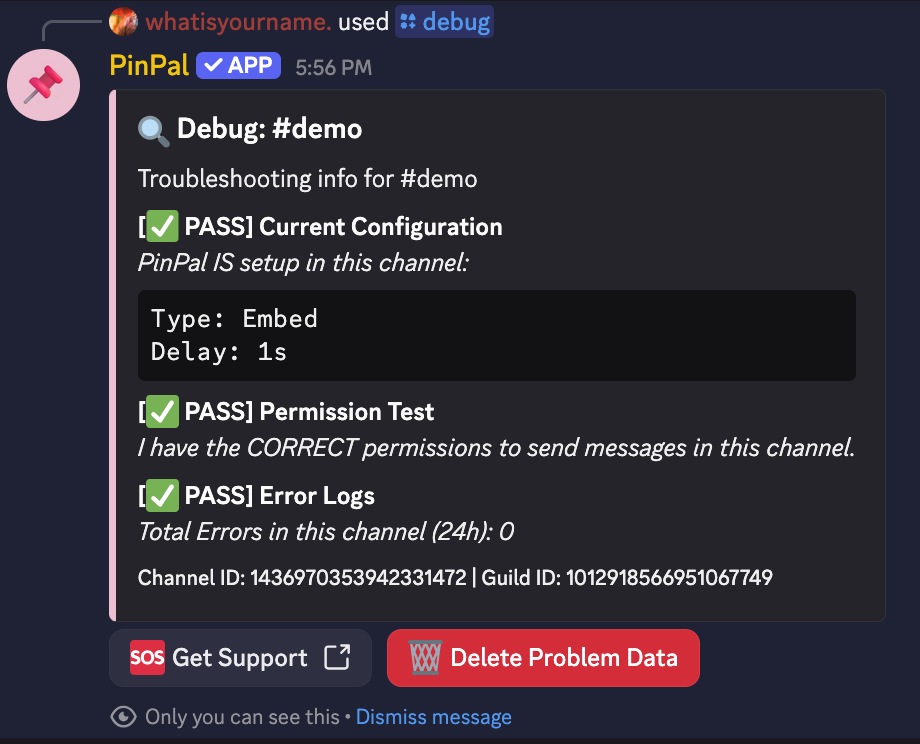Open the debug slash command pill
The height and width of the screenshot is (744, 920).
click(444, 21)
